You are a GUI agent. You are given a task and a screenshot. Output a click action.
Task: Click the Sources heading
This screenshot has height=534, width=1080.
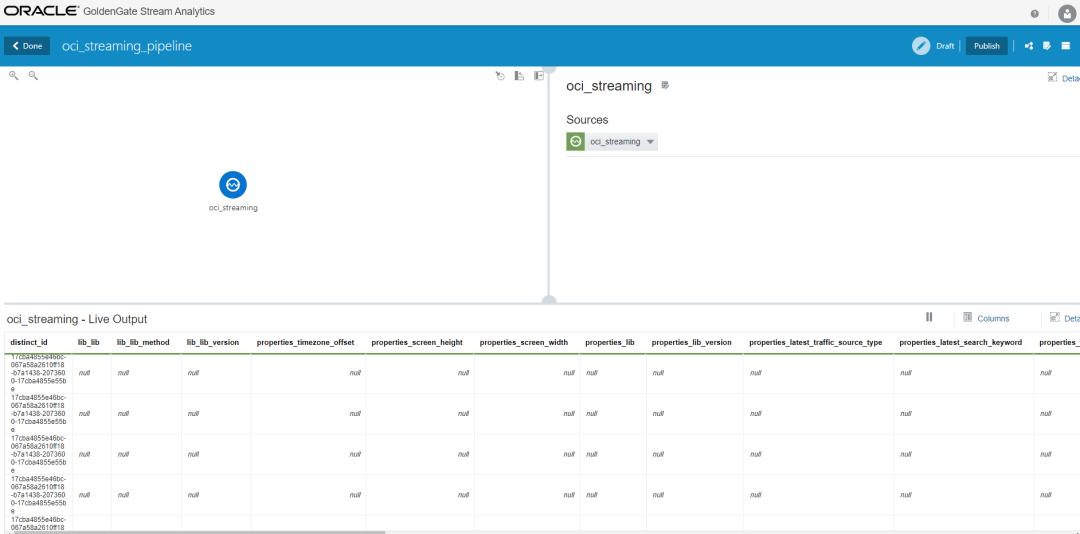pos(587,120)
